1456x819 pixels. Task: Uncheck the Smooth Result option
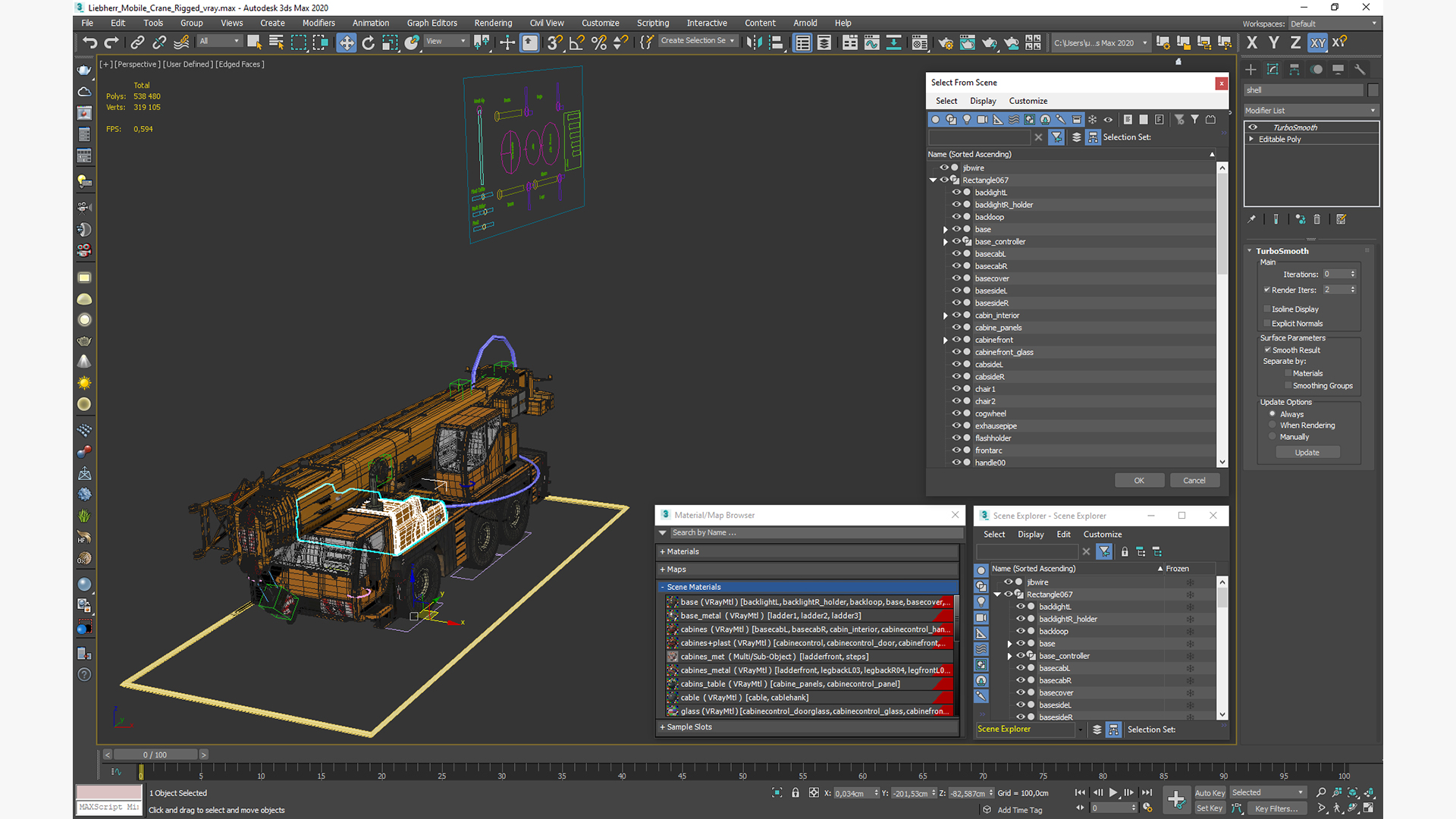coord(1267,350)
